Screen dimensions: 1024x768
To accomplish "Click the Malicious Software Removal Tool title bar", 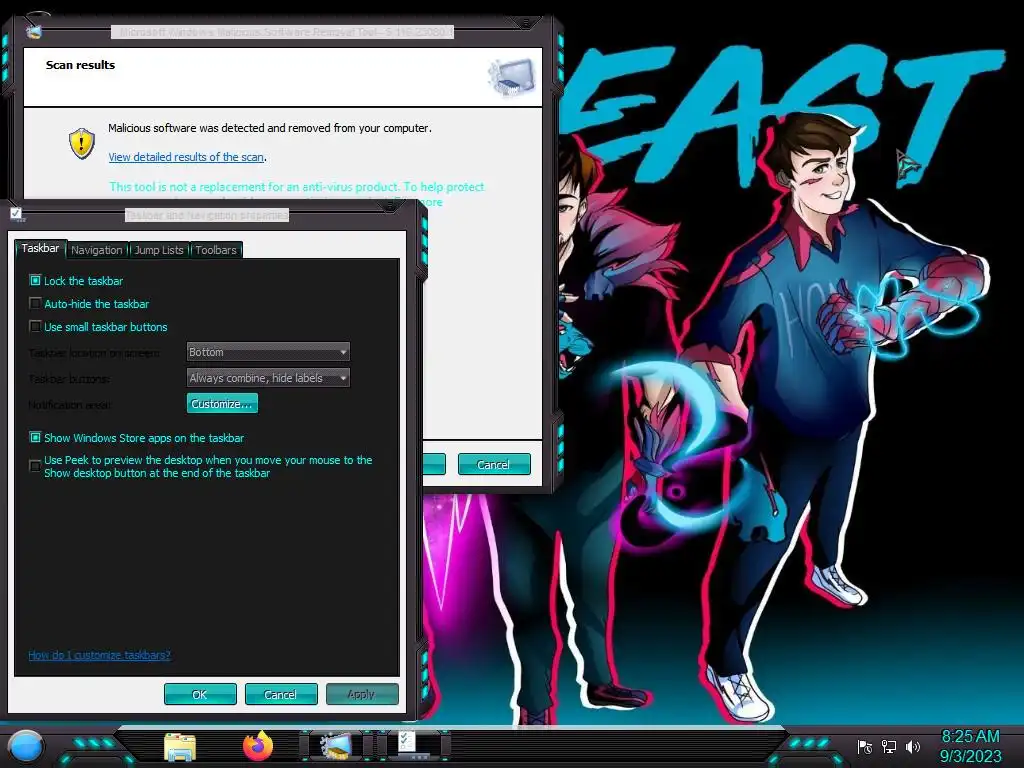I will 281,31.
